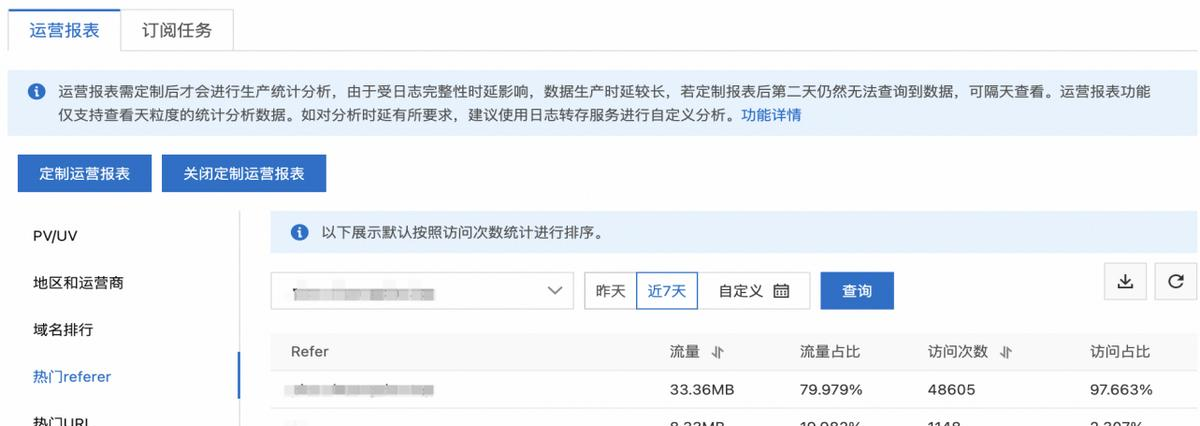Select 地区和运营商 in sidebar
This screenshot has width=1200, height=426.
click(x=78, y=283)
